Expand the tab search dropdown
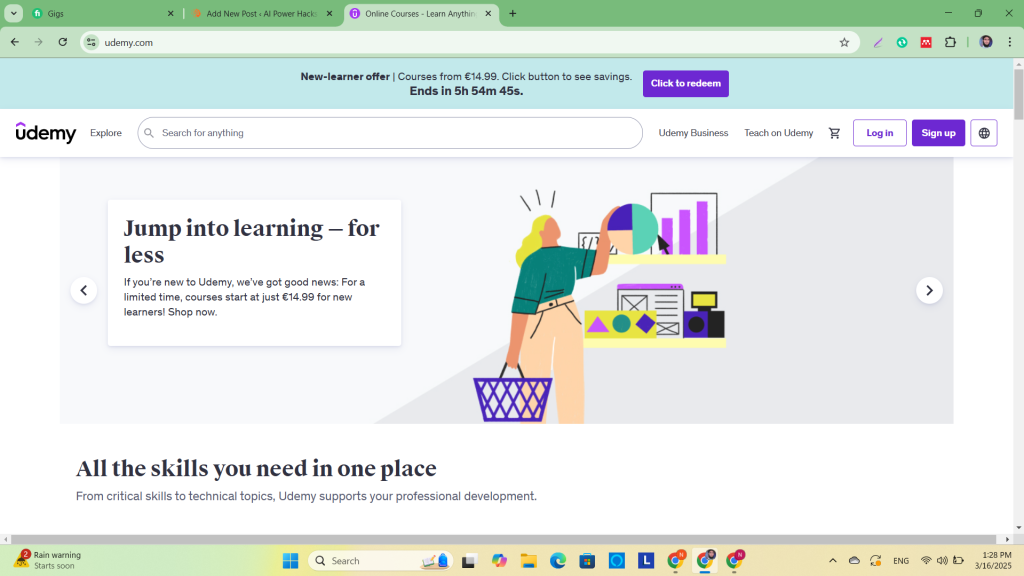The width and height of the screenshot is (1024, 576). click(x=14, y=14)
